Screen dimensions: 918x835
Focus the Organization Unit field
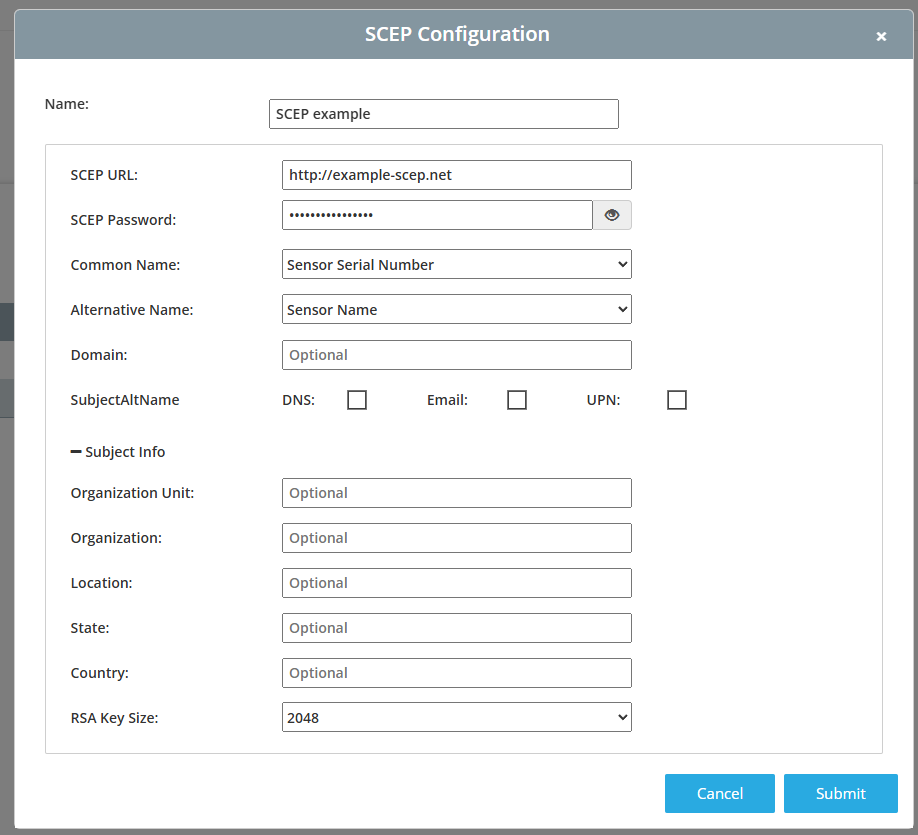[x=457, y=493]
